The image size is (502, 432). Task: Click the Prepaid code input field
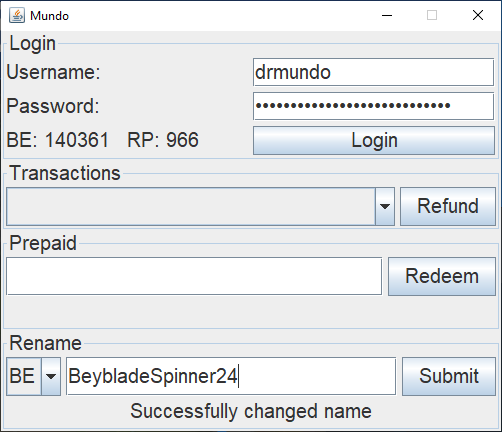[x=194, y=276]
